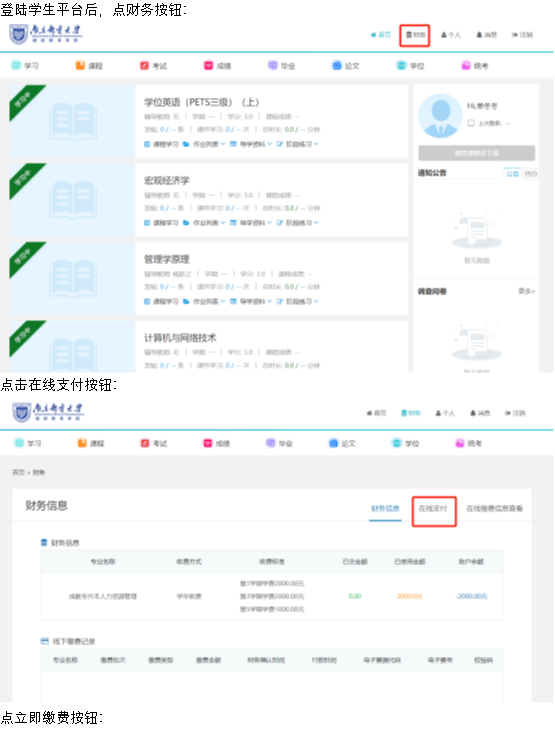Choose 课程 in the finance page menu bar
Image resolution: width=555 pixels, height=729 pixels.
click(x=91, y=443)
